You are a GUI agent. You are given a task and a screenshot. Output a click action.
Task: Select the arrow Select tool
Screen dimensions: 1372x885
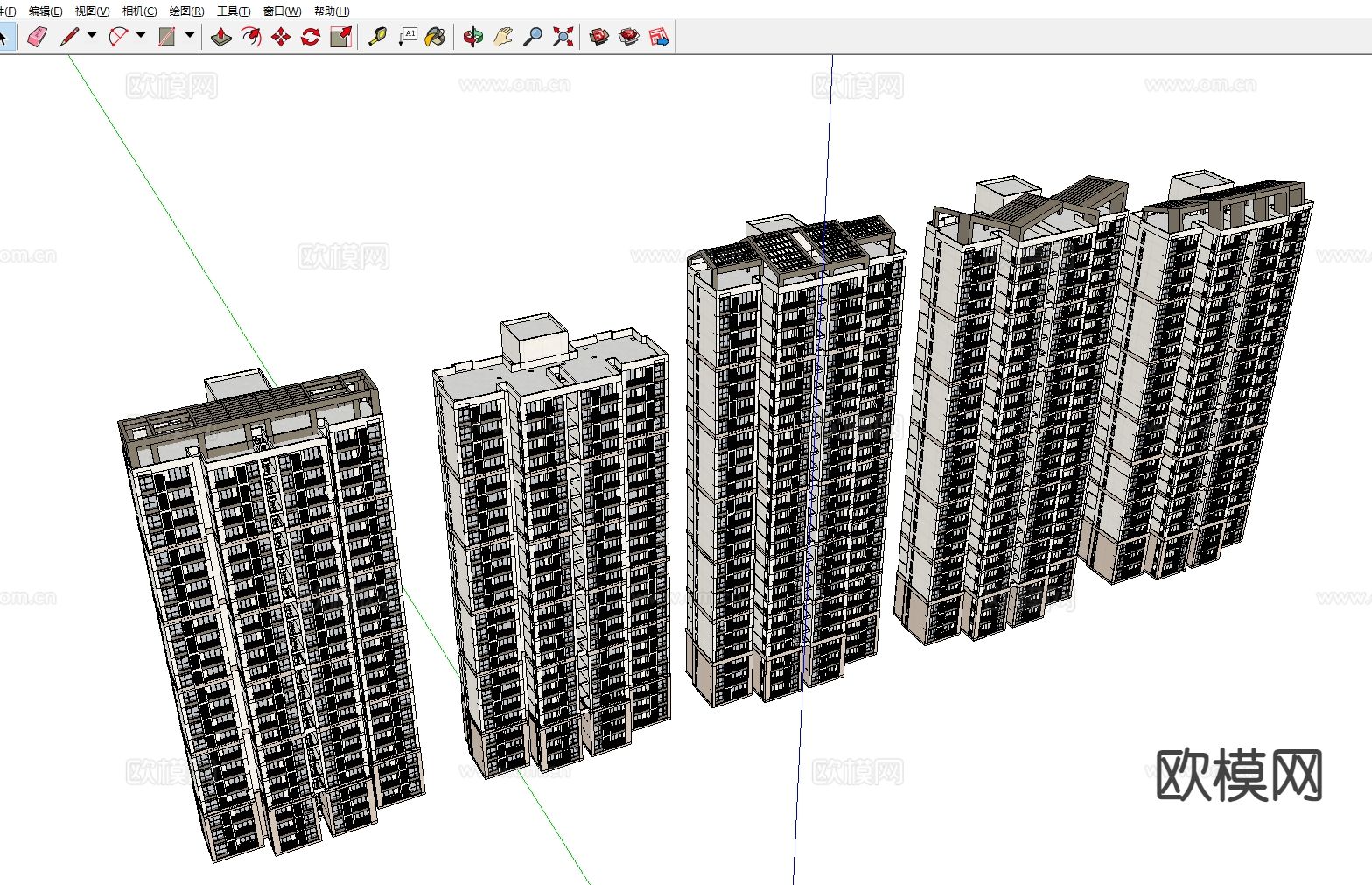click(4, 37)
